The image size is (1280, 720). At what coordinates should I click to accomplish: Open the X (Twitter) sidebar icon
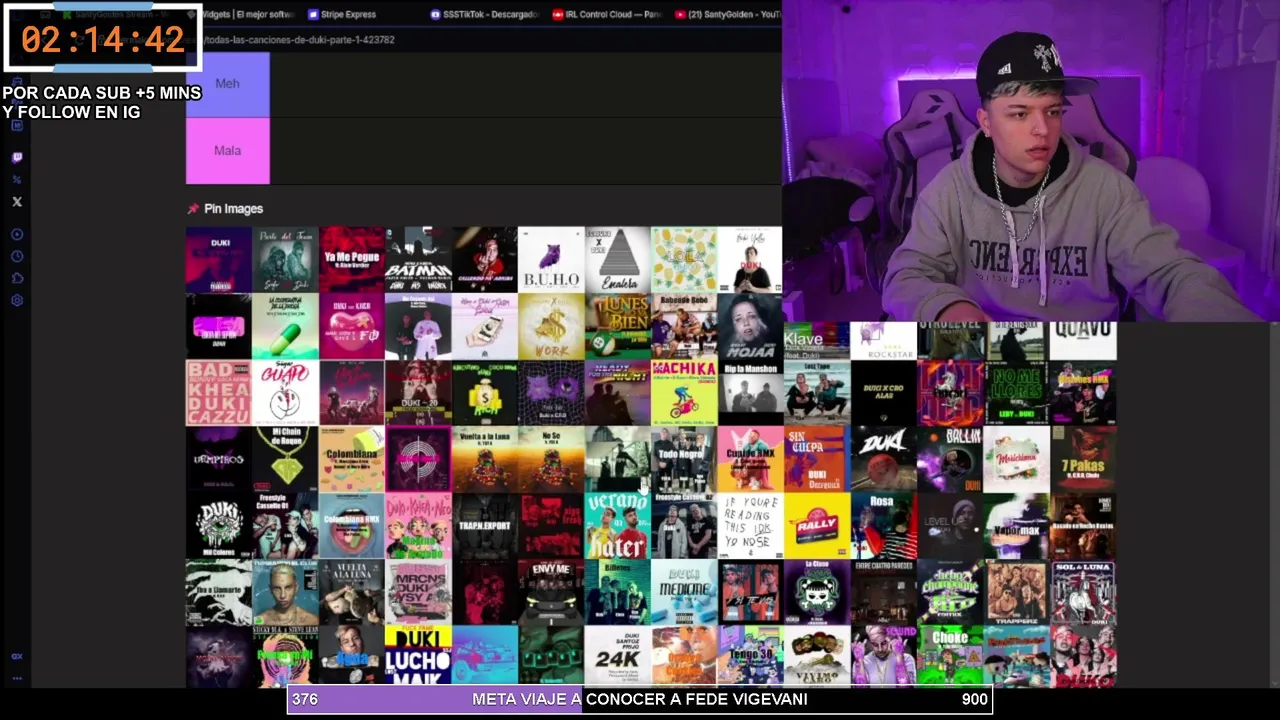(x=17, y=201)
